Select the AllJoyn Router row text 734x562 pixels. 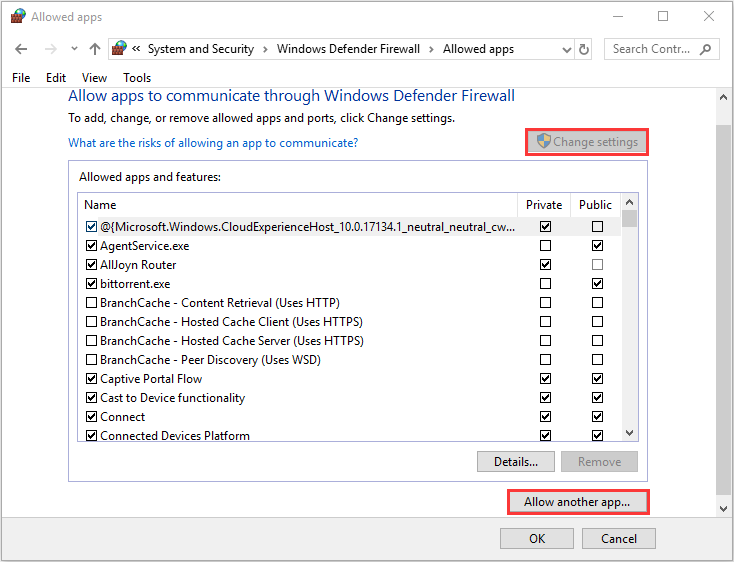point(138,265)
